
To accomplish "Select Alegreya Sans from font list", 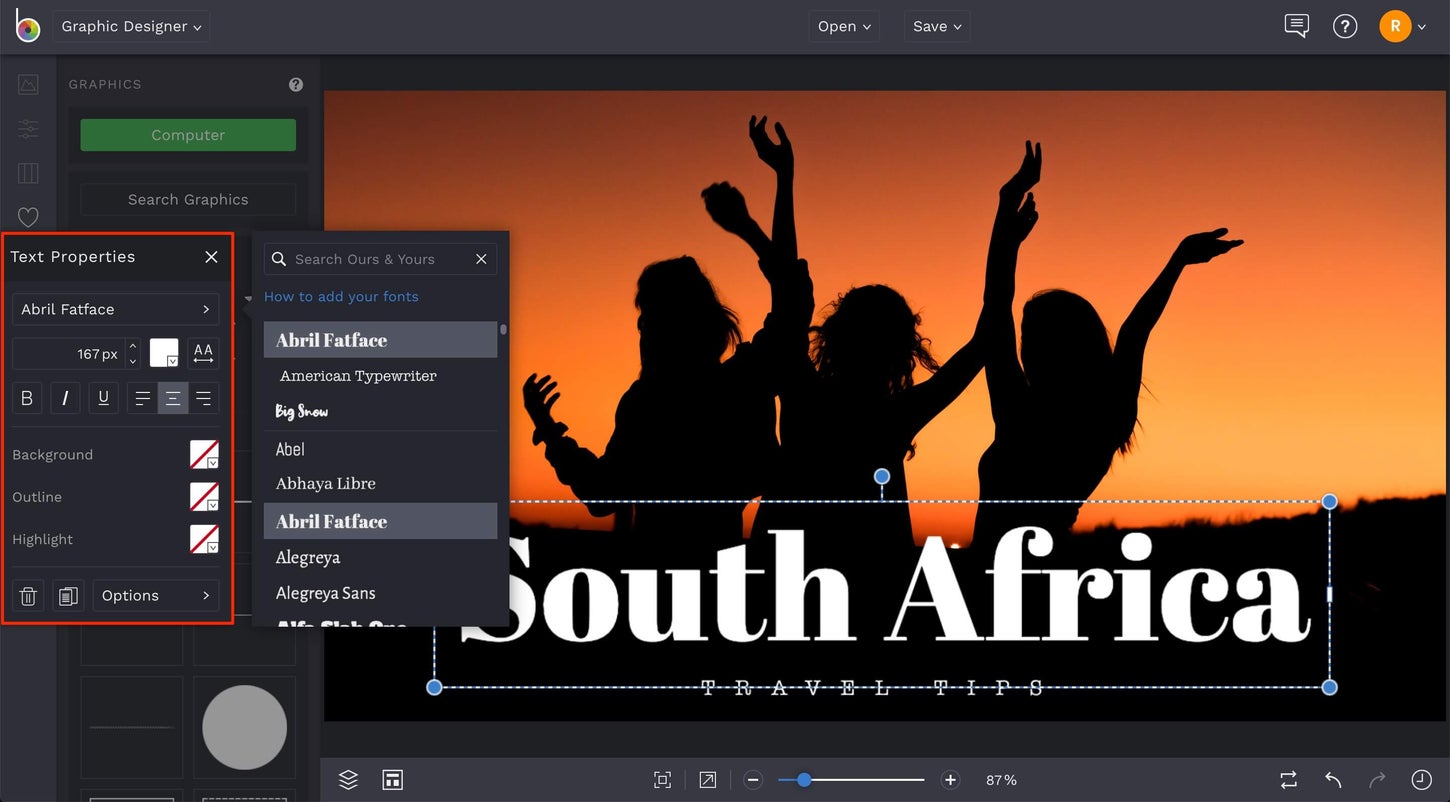I will coord(326,593).
